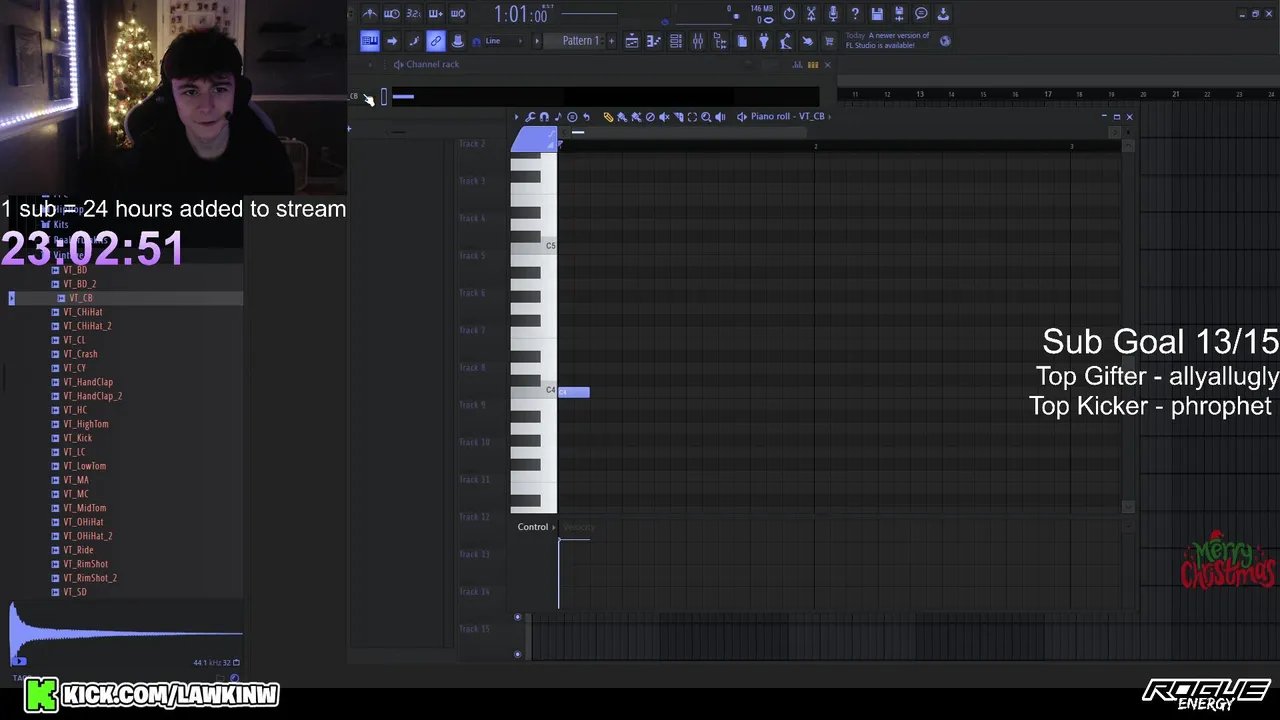The image size is (1280, 720).
Task: Select VT_HandClap_2 sample in browser
Action: (92, 396)
